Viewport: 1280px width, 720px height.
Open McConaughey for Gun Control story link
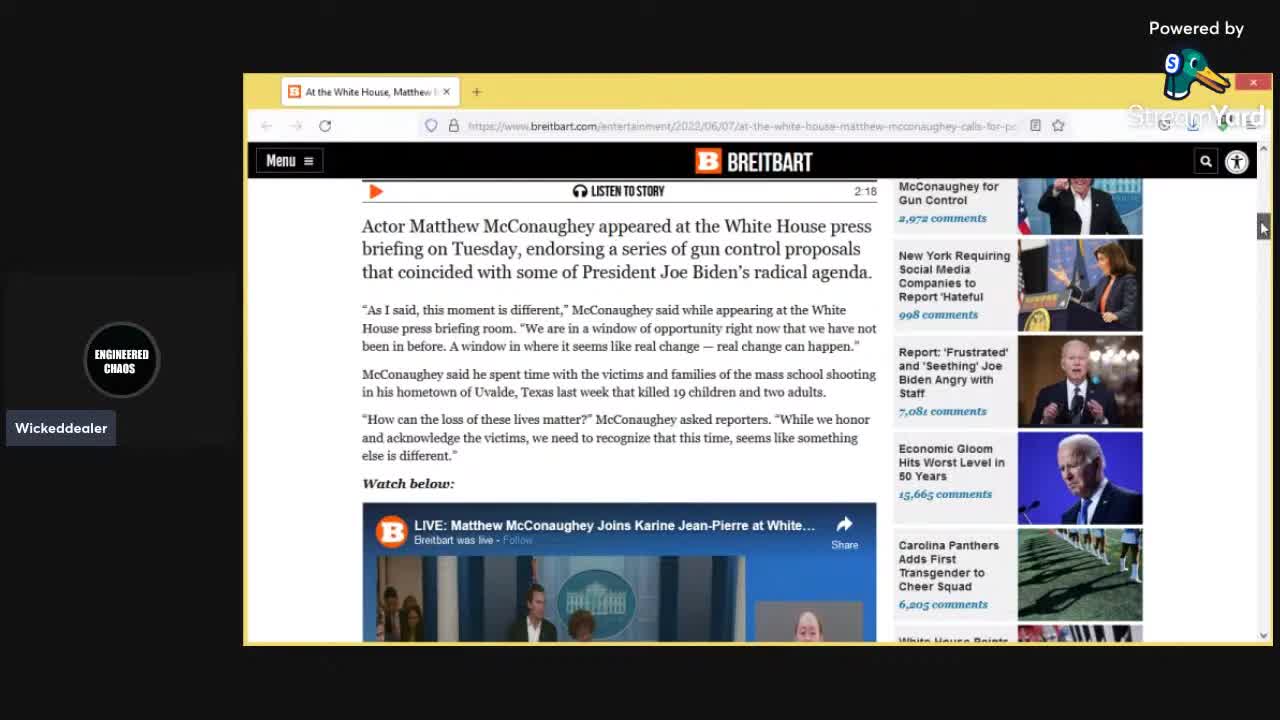[948, 193]
